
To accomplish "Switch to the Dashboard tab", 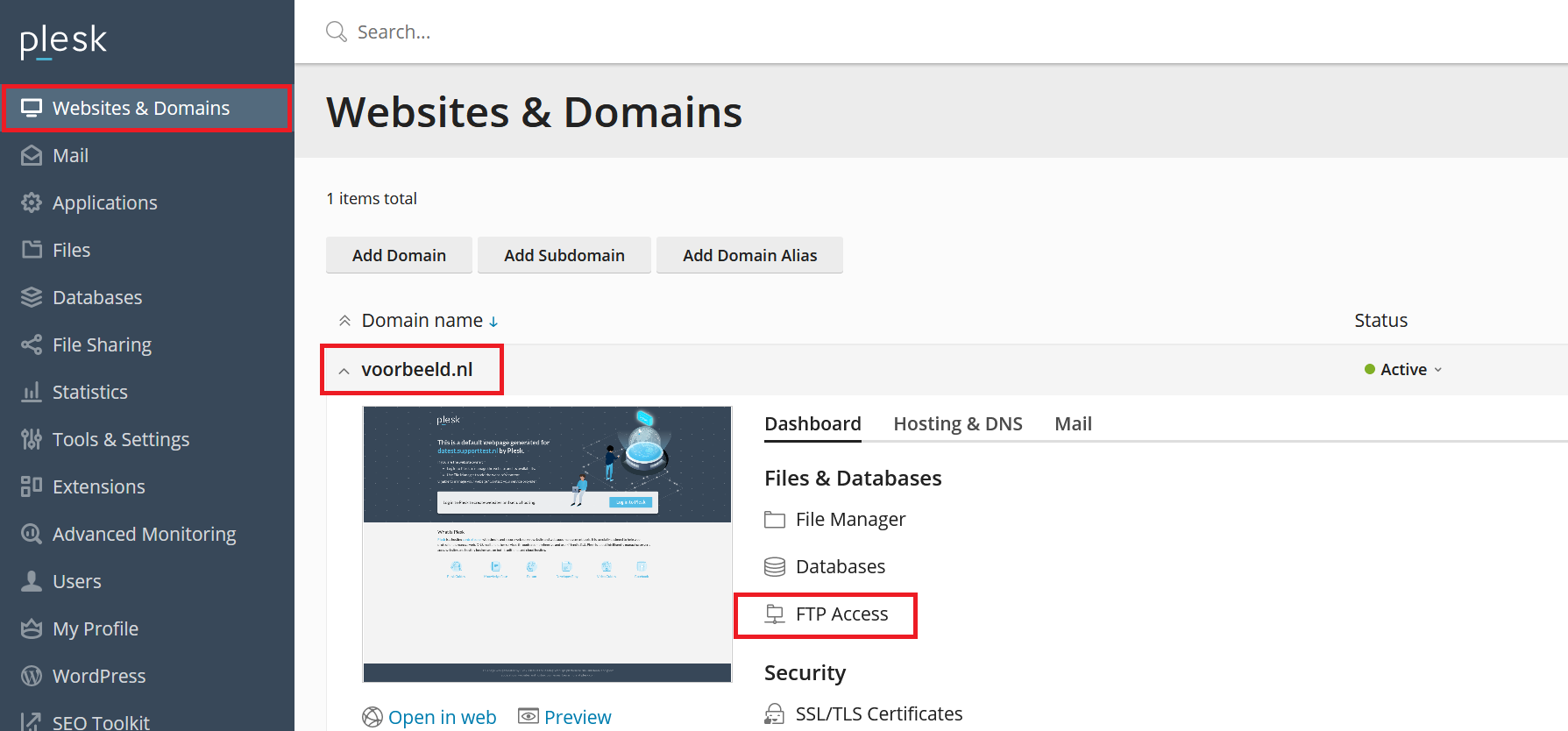I will [x=812, y=424].
